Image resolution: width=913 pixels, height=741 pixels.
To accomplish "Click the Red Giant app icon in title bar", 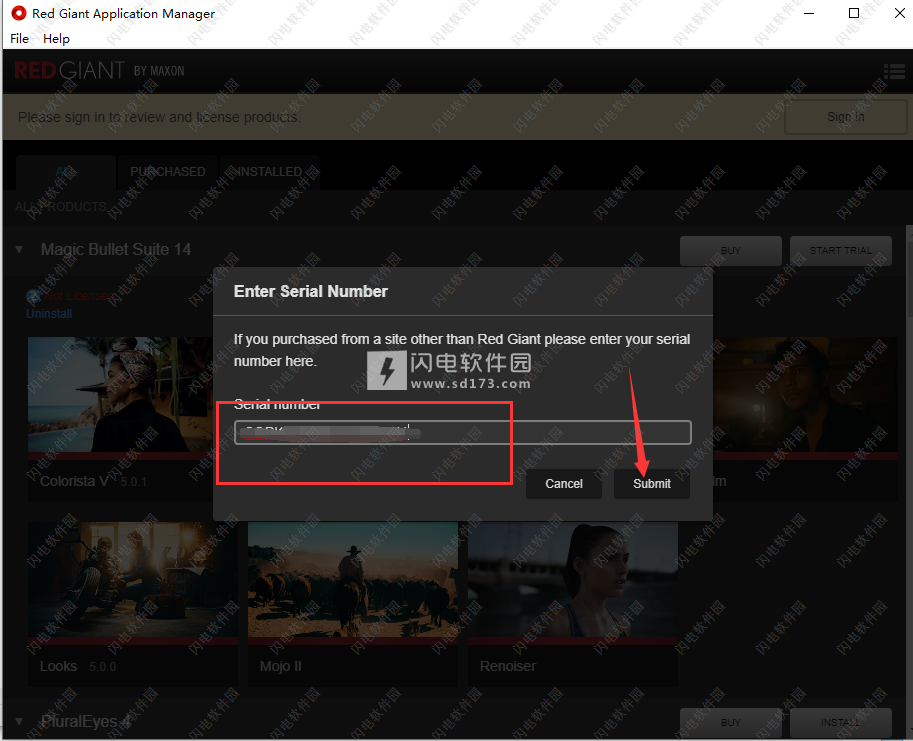I will tap(19, 13).
